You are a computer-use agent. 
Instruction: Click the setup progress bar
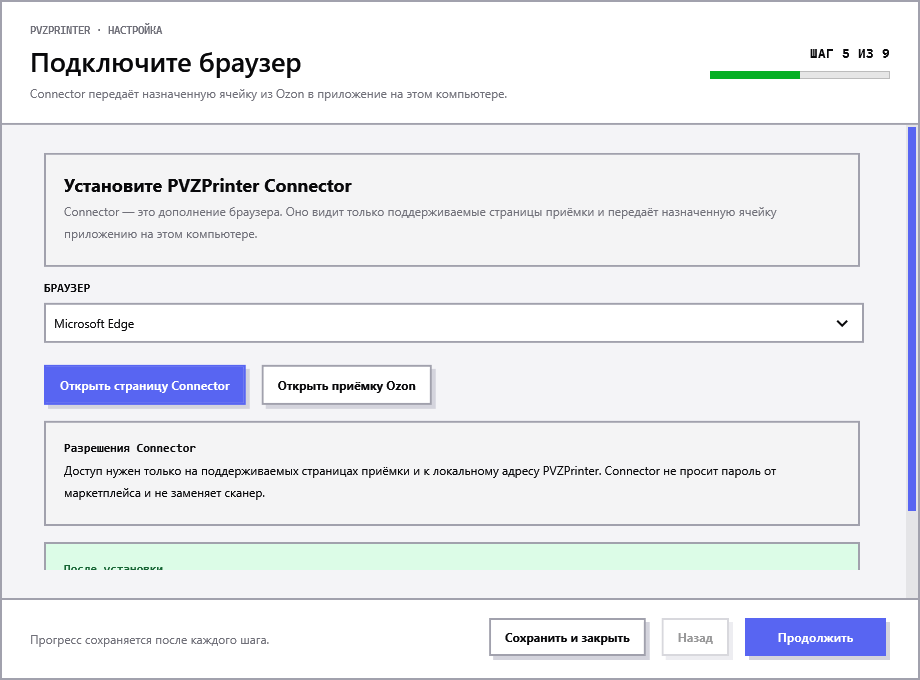coord(800,75)
